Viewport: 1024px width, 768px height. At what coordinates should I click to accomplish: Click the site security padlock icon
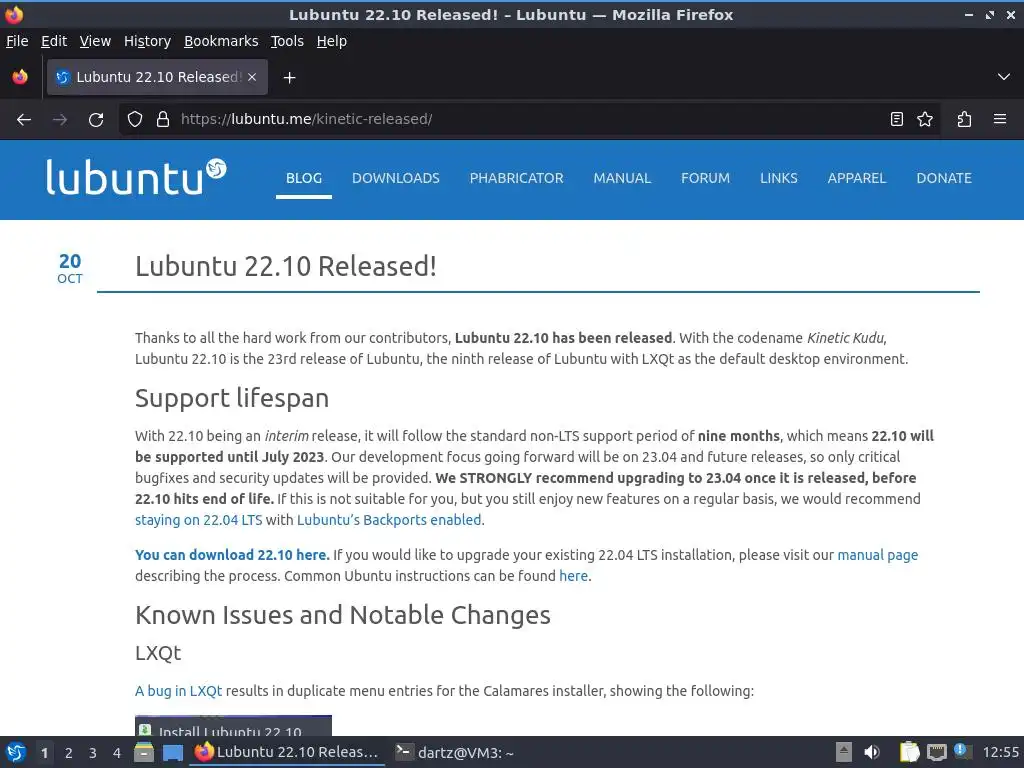[163, 120]
